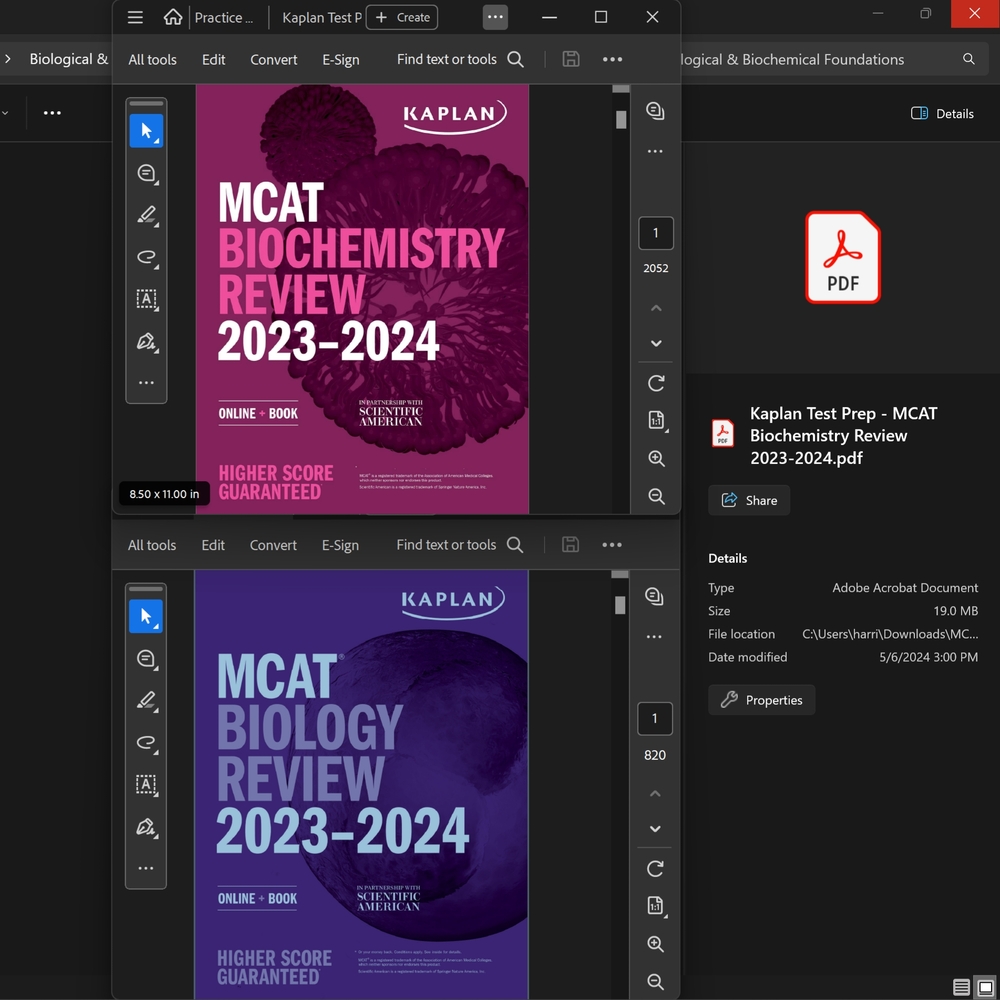
Task: Open right-rail ellipsis in lower window
Action: coord(654,636)
